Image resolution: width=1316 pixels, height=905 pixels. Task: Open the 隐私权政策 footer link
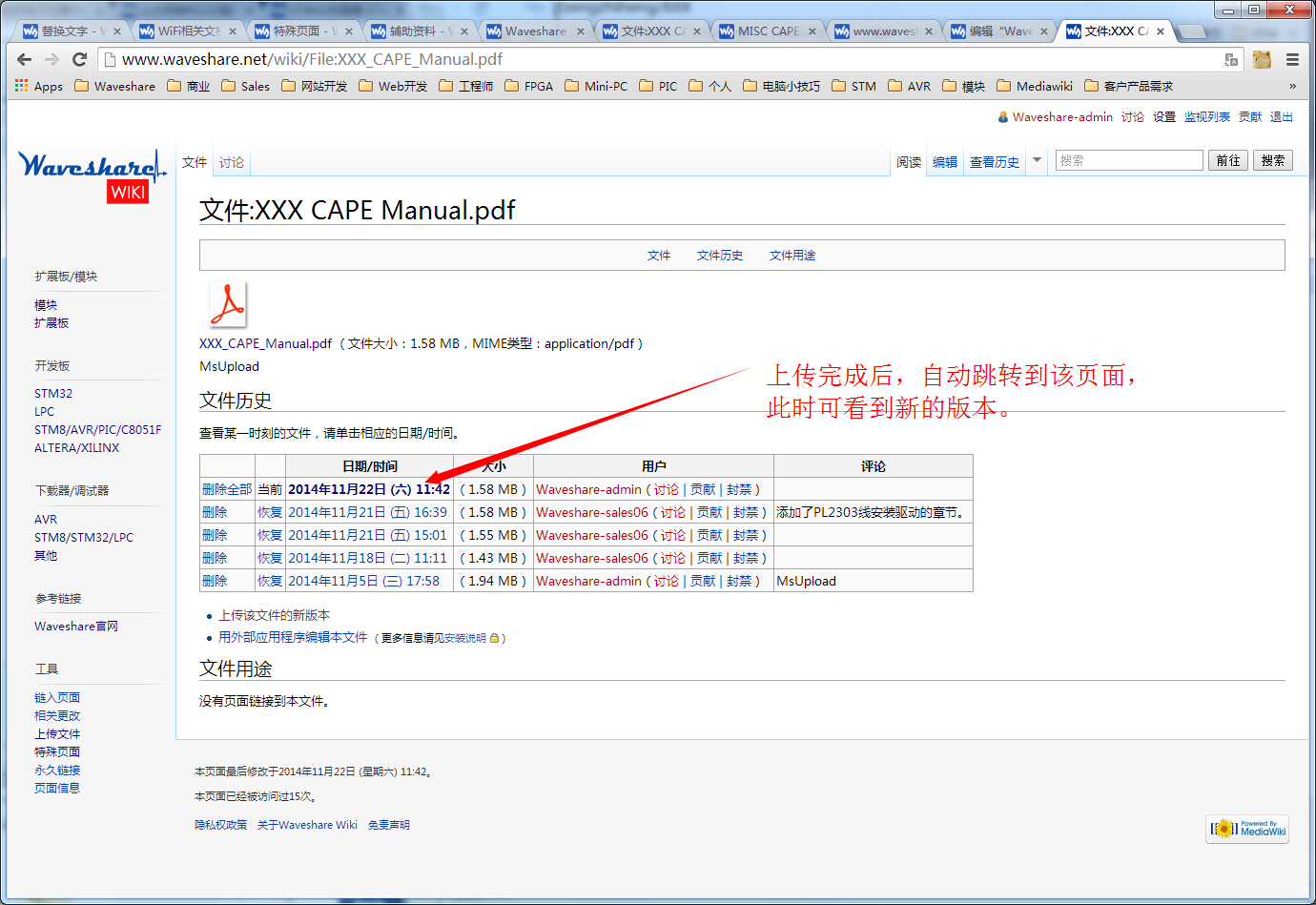coord(220,825)
